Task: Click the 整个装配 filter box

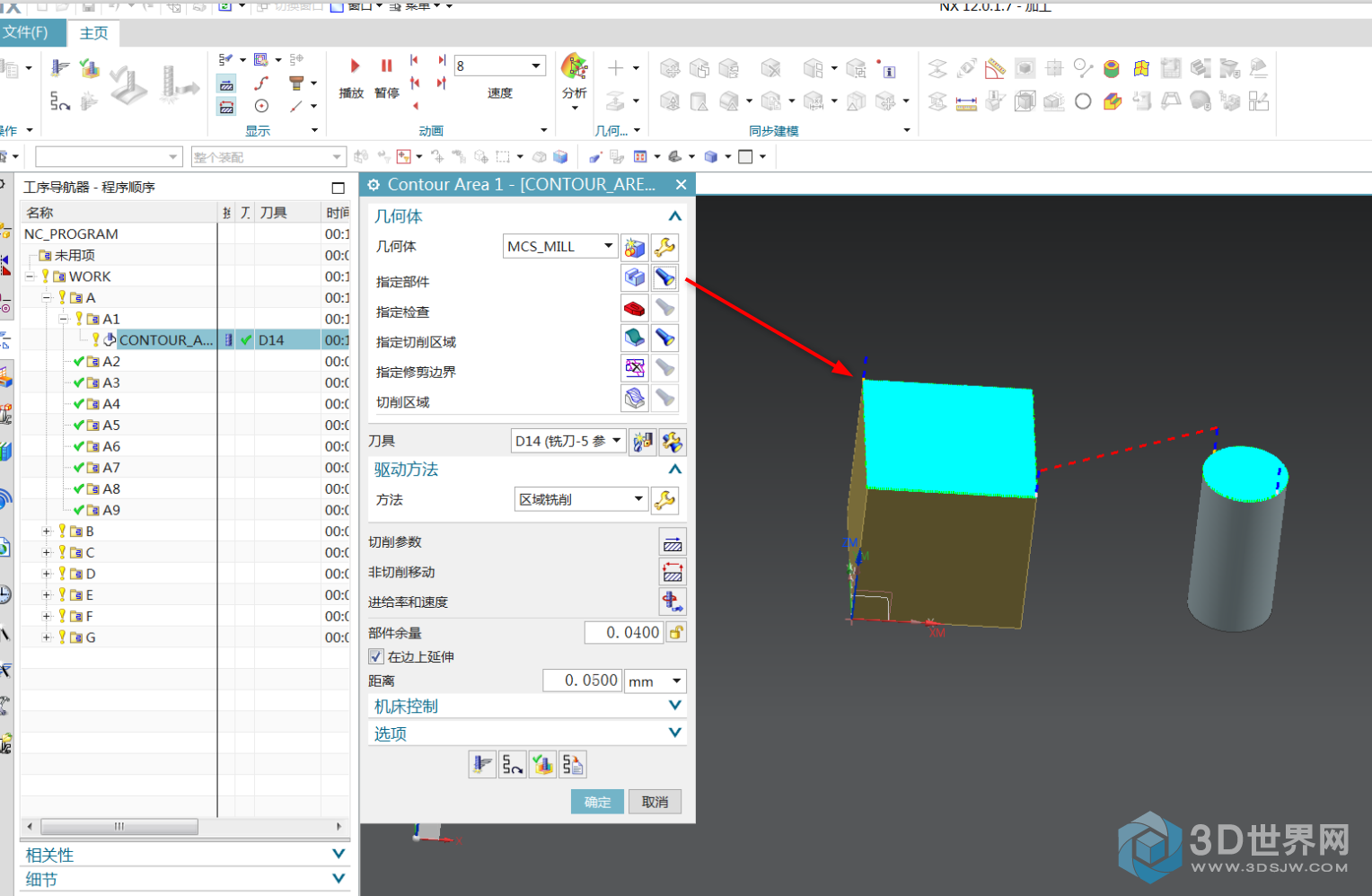Action: [268, 157]
